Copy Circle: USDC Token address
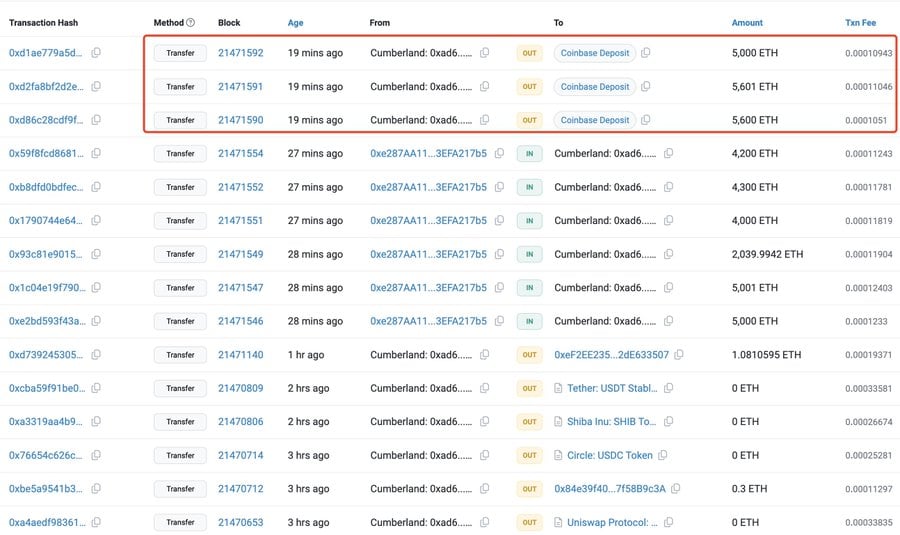Viewport: 900px width, 535px height. point(663,455)
